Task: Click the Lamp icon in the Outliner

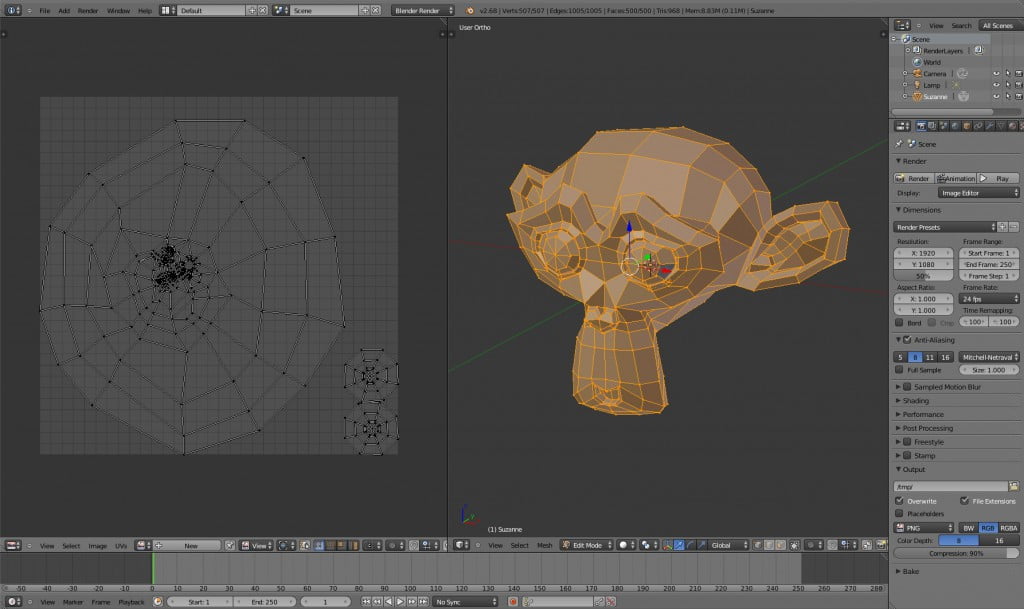Action: pyautogui.click(x=916, y=85)
